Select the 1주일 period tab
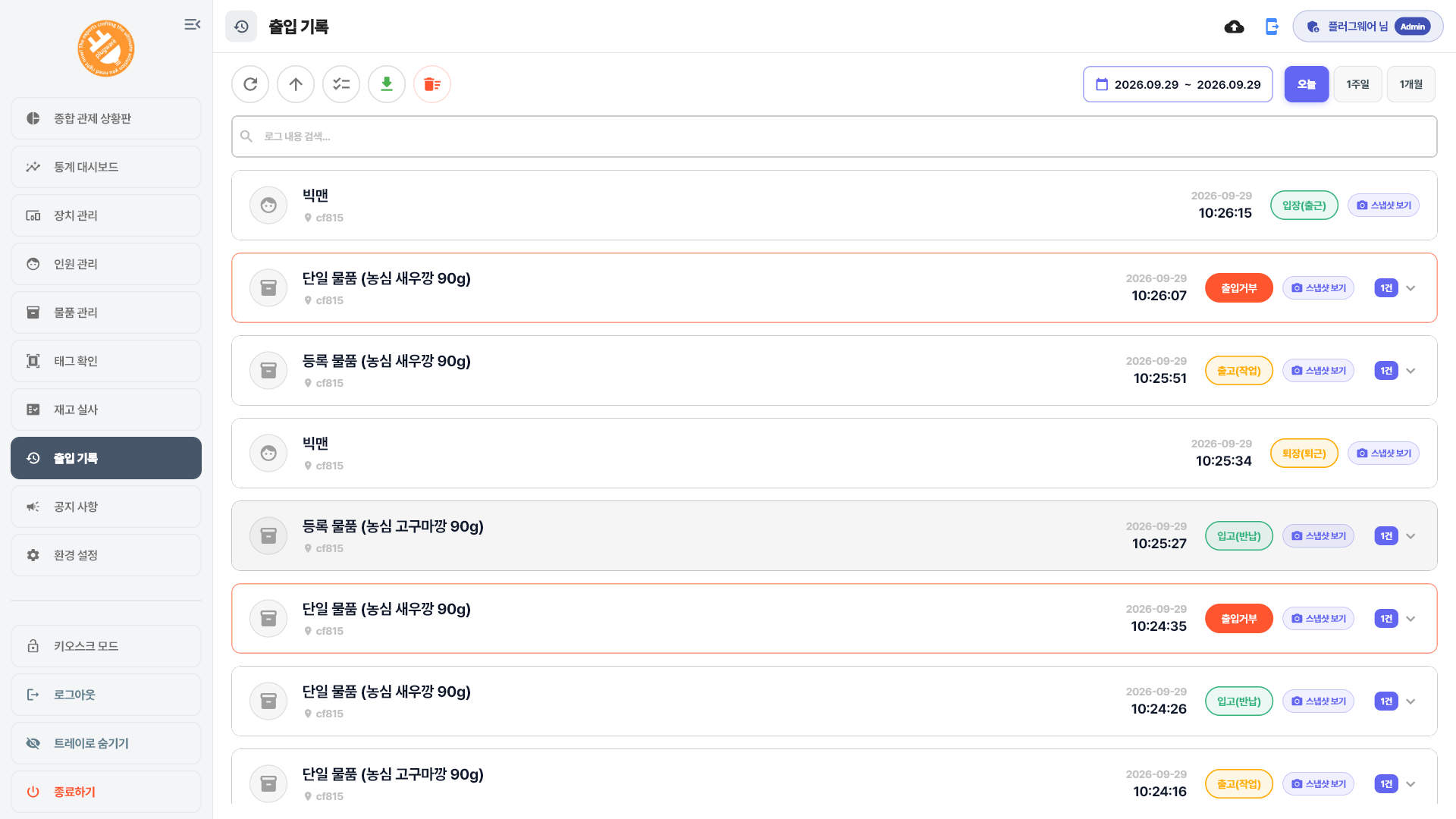Image resolution: width=1456 pixels, height=819 pixels. click(1357, 84)
